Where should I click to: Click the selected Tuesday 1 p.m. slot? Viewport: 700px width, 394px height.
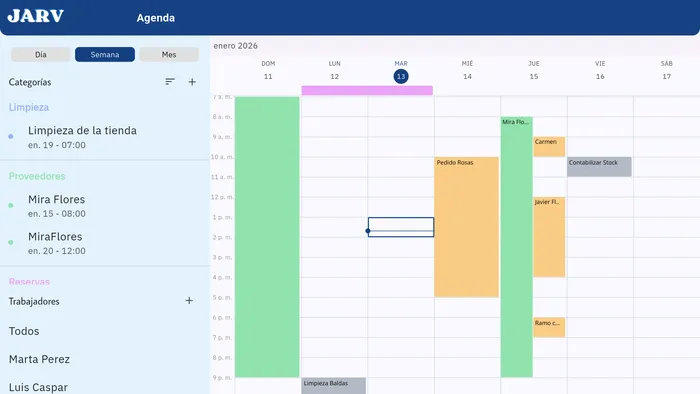(x=401, y=227)
